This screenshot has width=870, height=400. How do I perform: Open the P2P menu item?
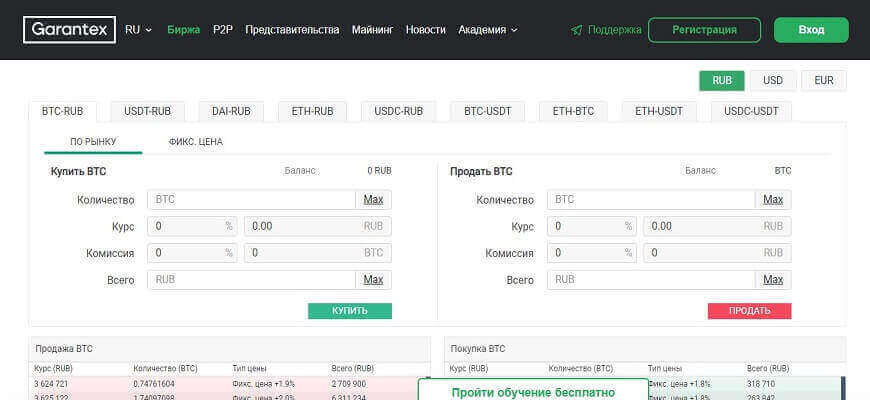point(222,30)
